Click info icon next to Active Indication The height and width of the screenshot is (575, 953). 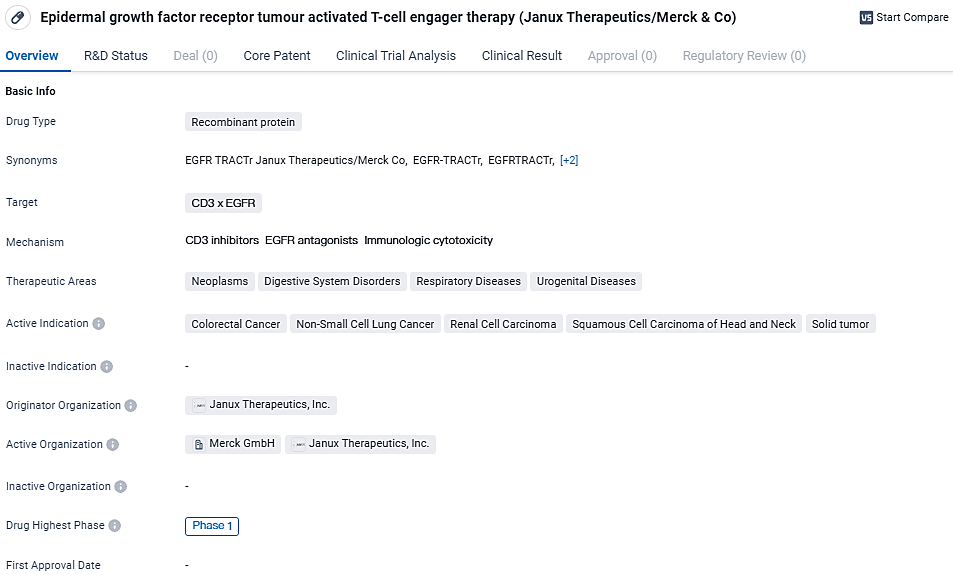[99, 324]
